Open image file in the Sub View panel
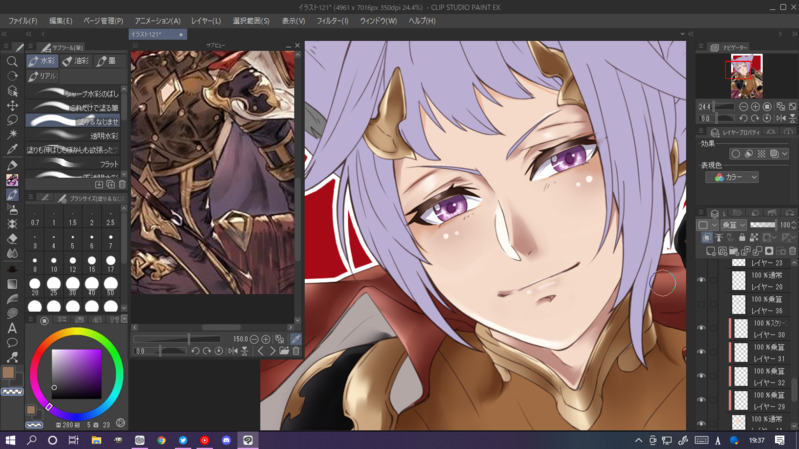This screenshot has width=799, height=449. pos(284,351)
